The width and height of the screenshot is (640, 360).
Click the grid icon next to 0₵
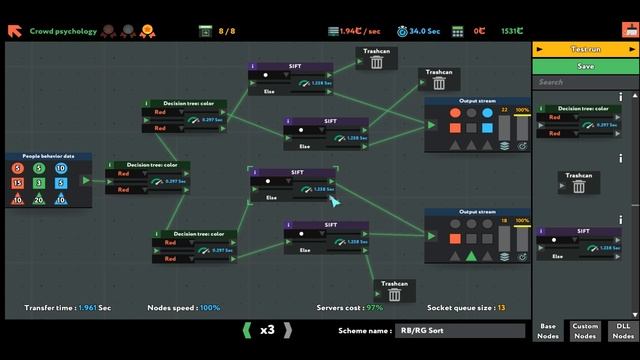458,31
